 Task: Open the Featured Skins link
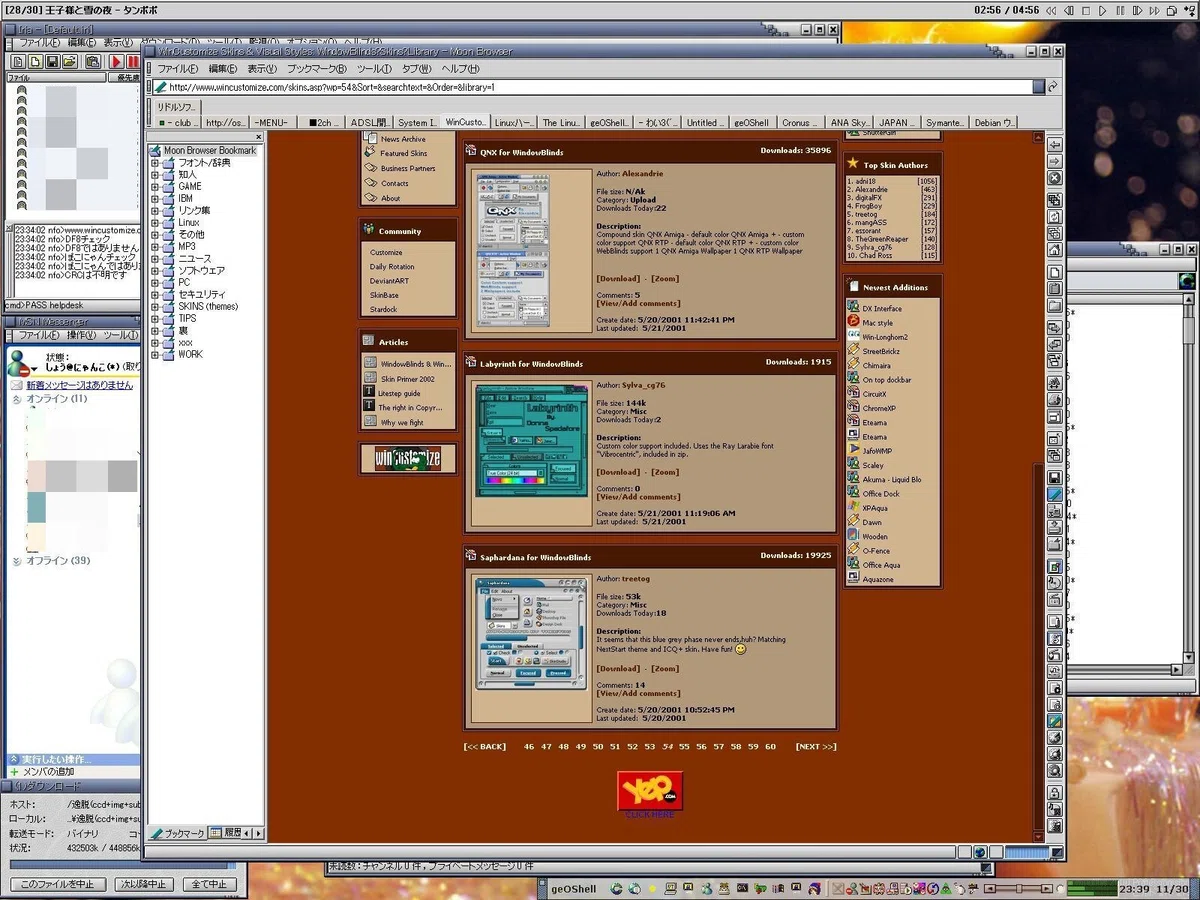403,153
